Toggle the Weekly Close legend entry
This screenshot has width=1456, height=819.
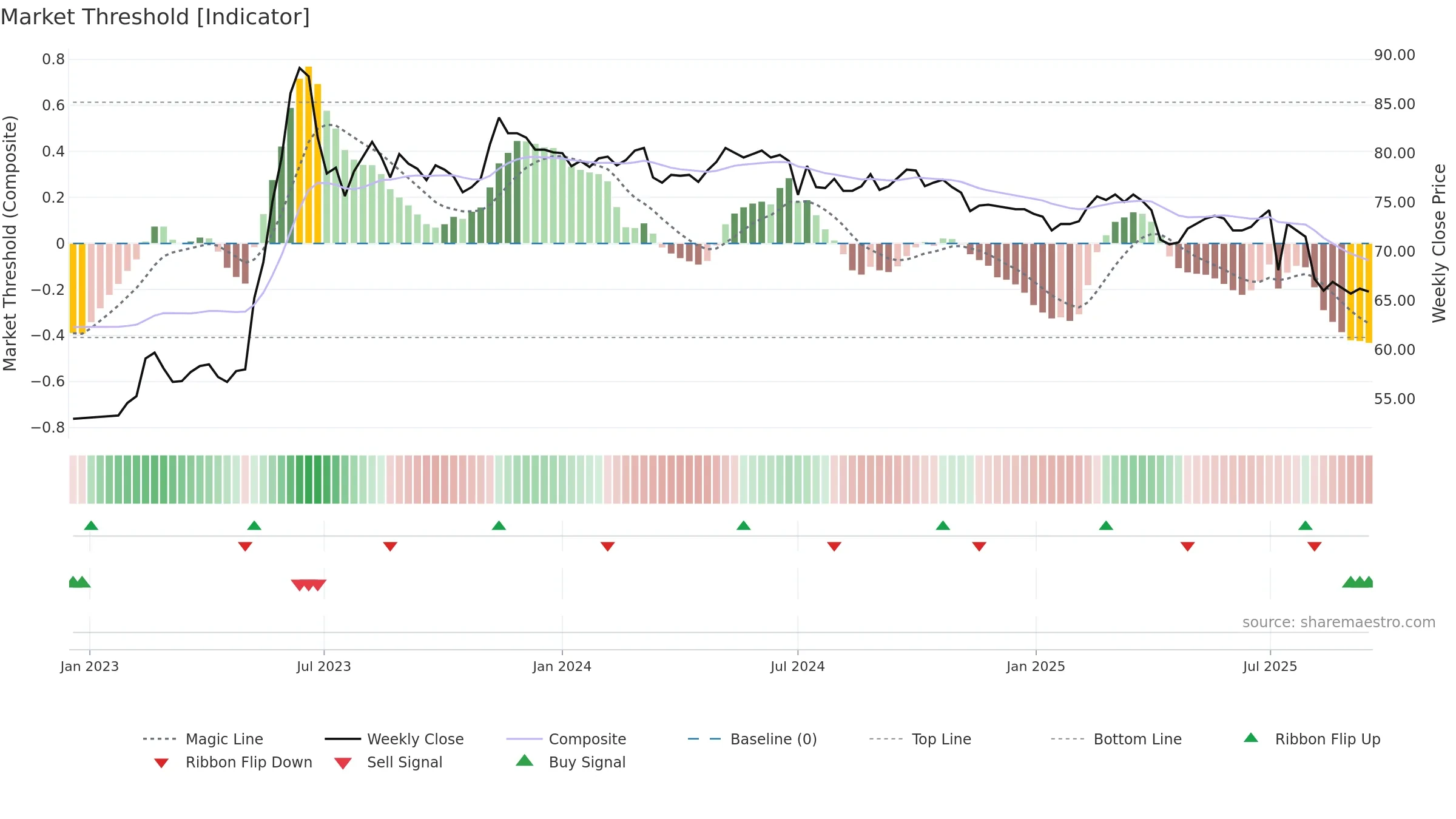394,739
